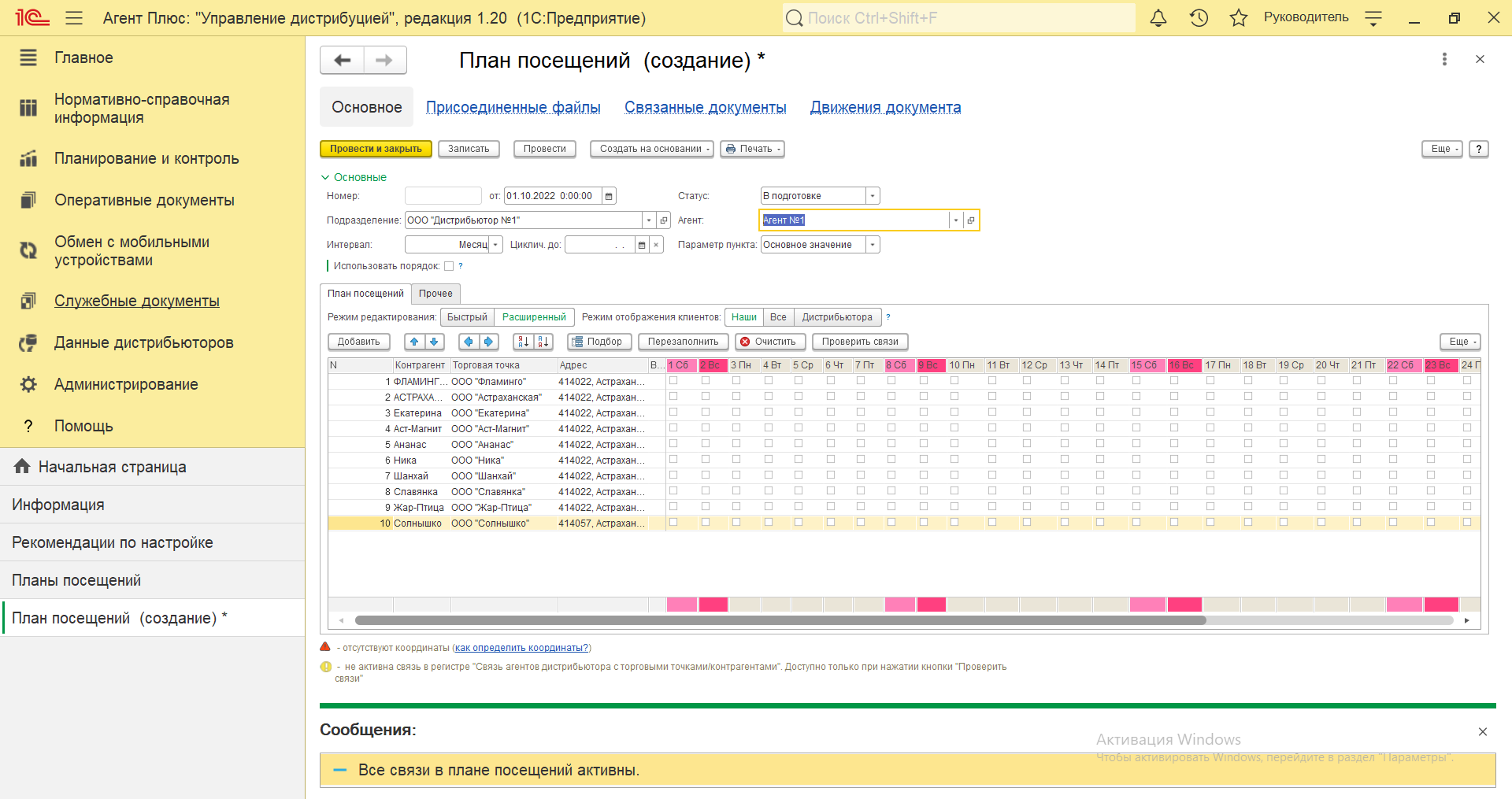Click the horizontal scrollbar of the plan table
The height and width of the screenshot is (799, 1512).
pyautogui.click(x=780, y=620)
